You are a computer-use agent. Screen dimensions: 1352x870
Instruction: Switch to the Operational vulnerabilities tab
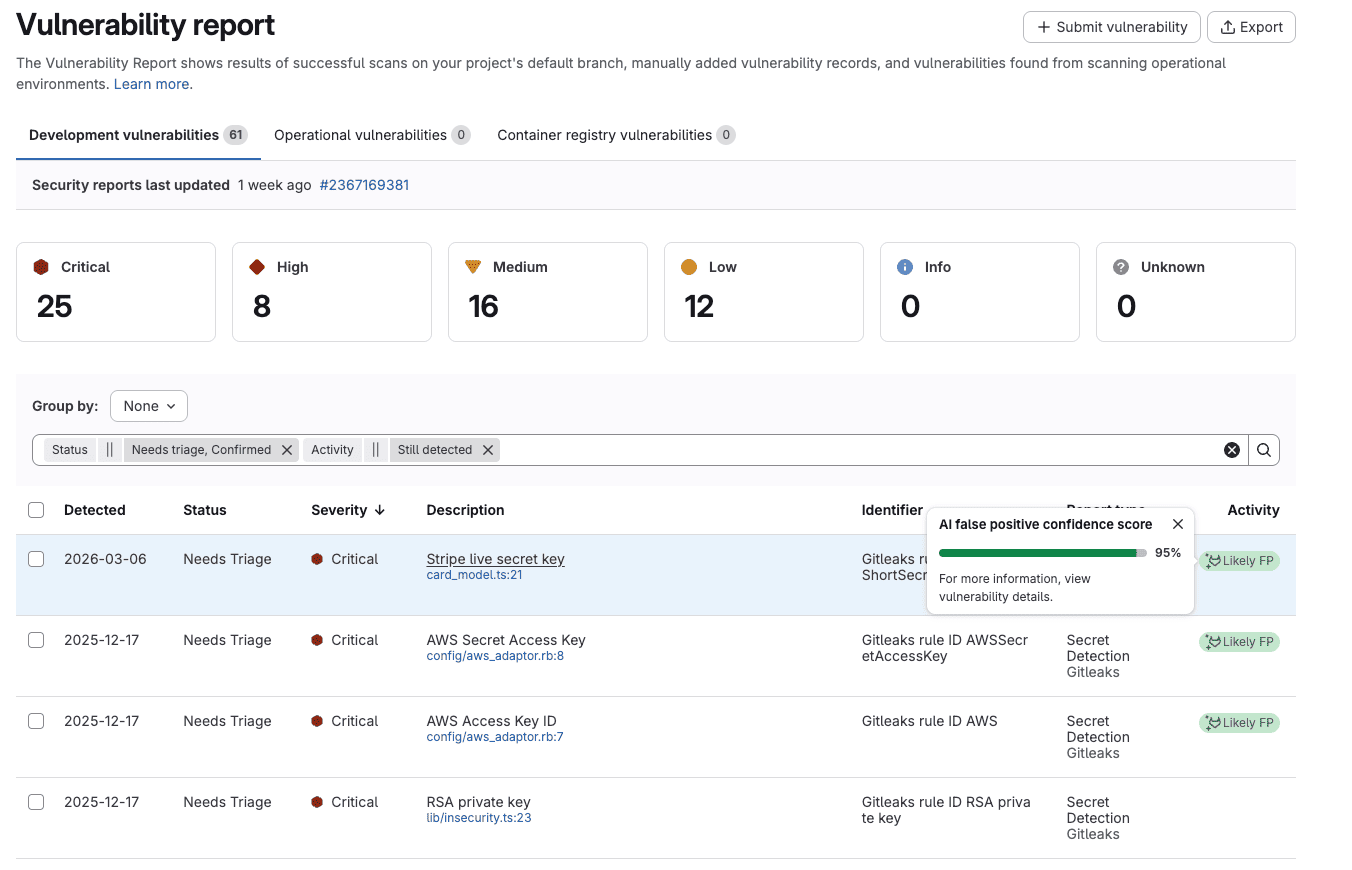[360, 134]
